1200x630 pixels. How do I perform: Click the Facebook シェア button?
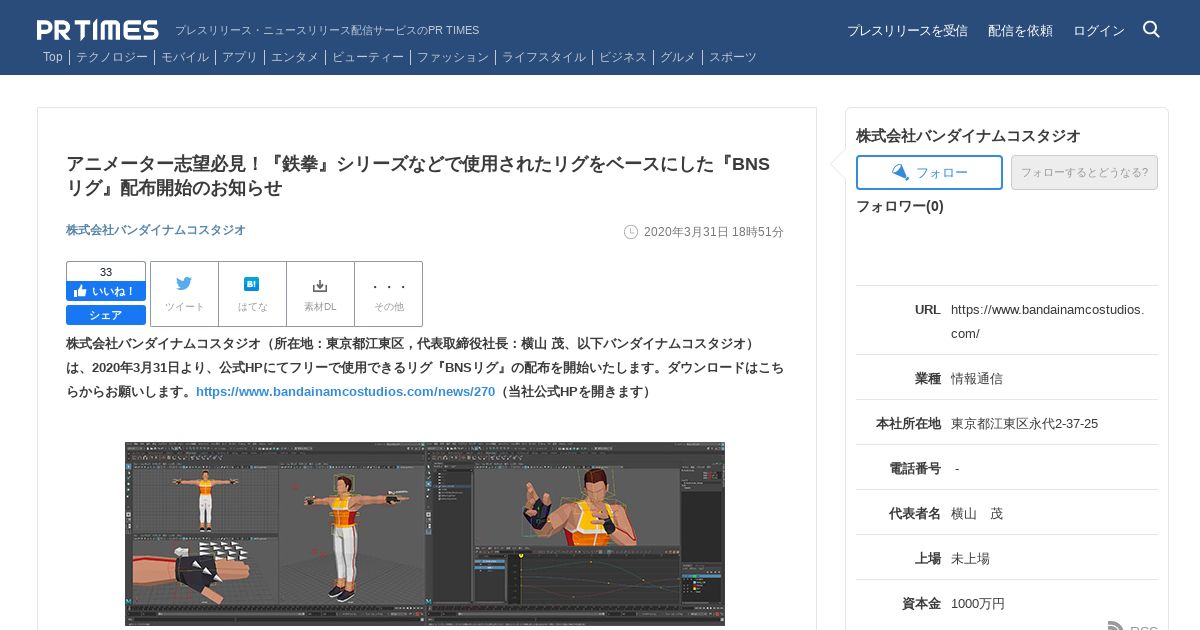click(x=106, y=315)
